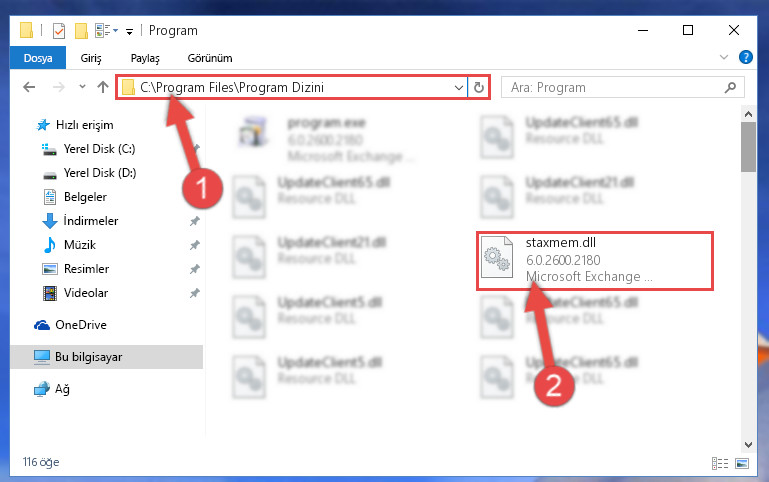Expand the recent locations chevron
The height and width of the screenshot is (482, 769).
click(82, 87)
